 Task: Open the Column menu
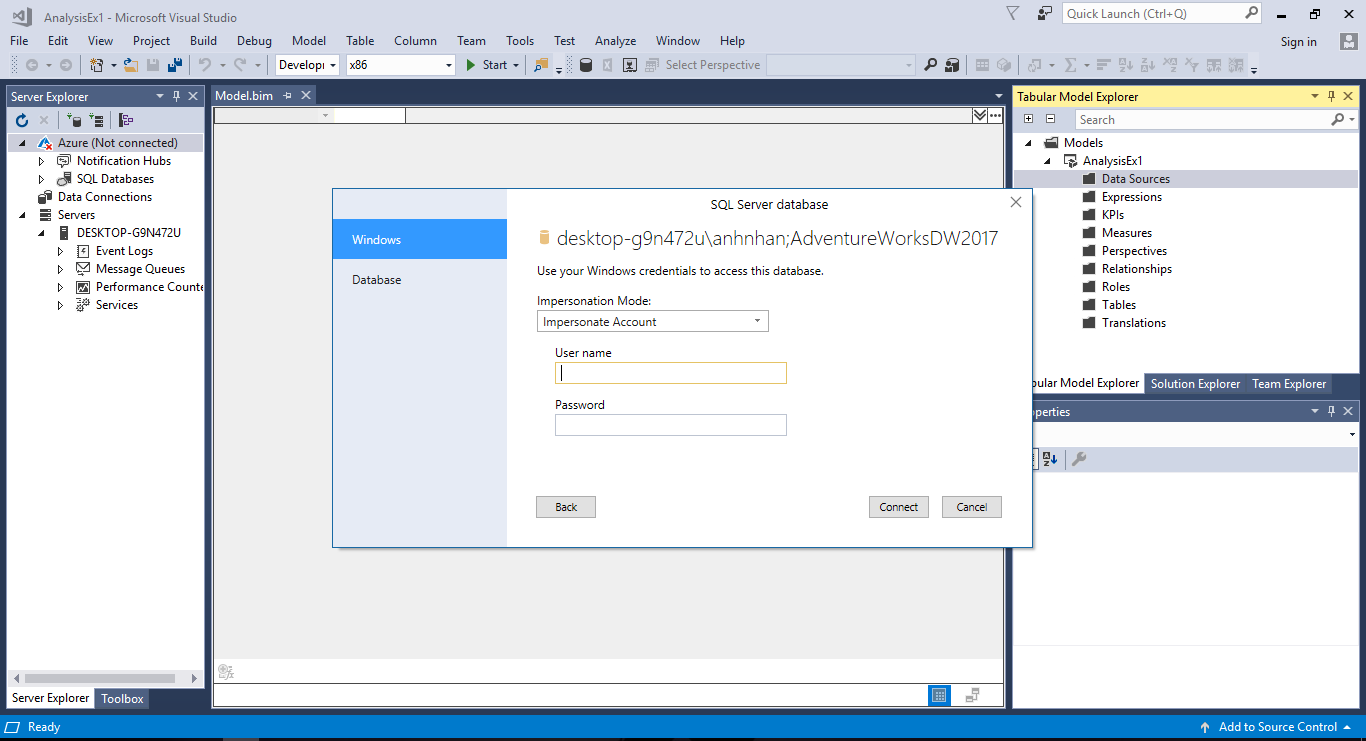pyautogui.click(x=415, y=41)
